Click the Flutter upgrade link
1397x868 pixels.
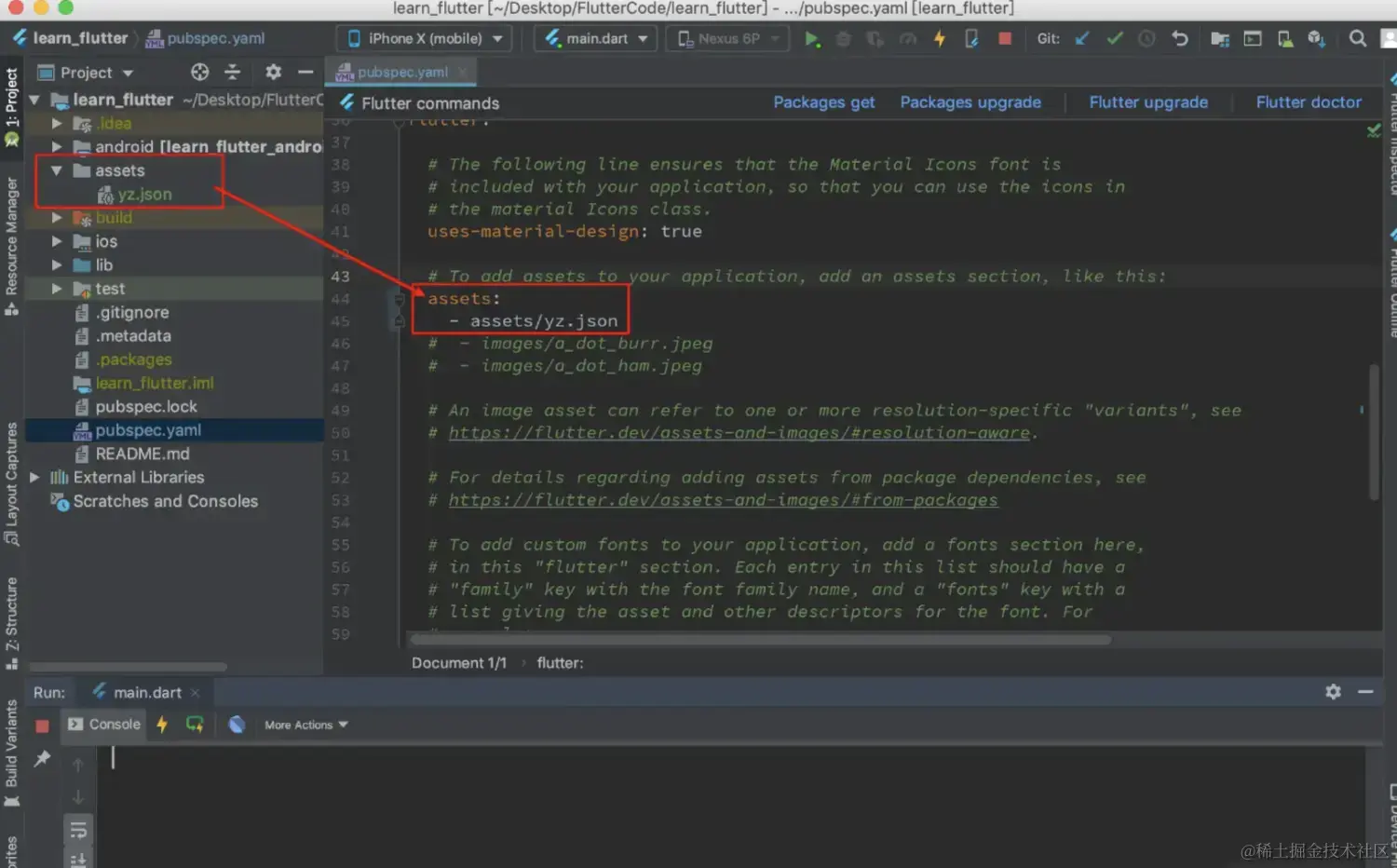pos(1148,102)
